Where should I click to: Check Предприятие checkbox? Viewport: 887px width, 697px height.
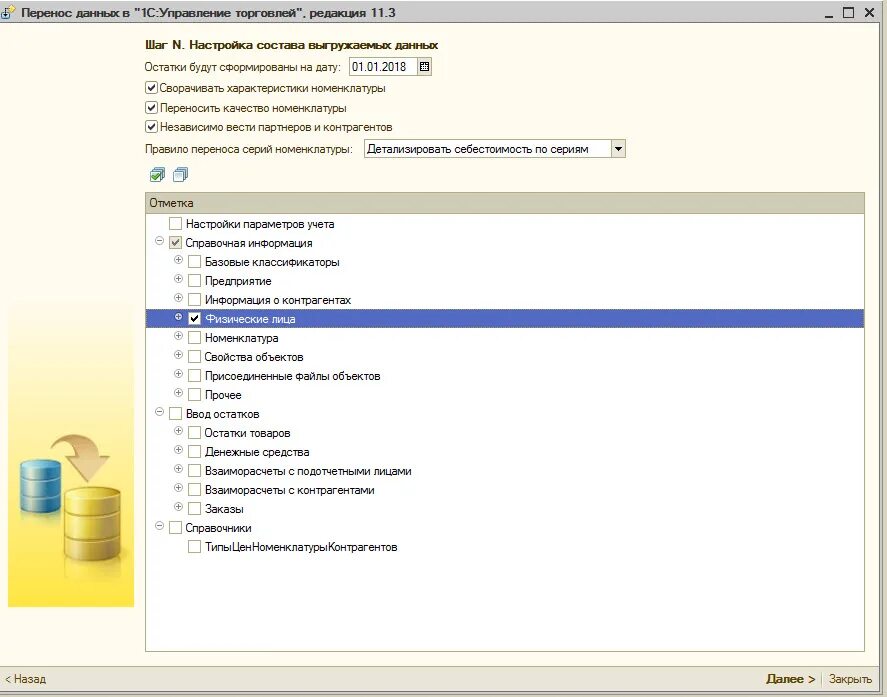pyautogui.click(x=195, y=281)
